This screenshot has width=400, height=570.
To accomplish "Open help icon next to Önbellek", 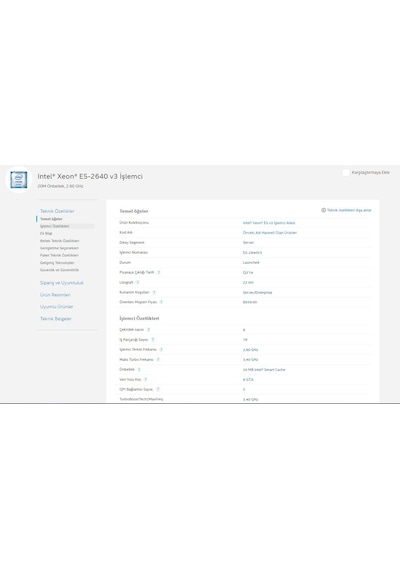I will tap(139, 369).
